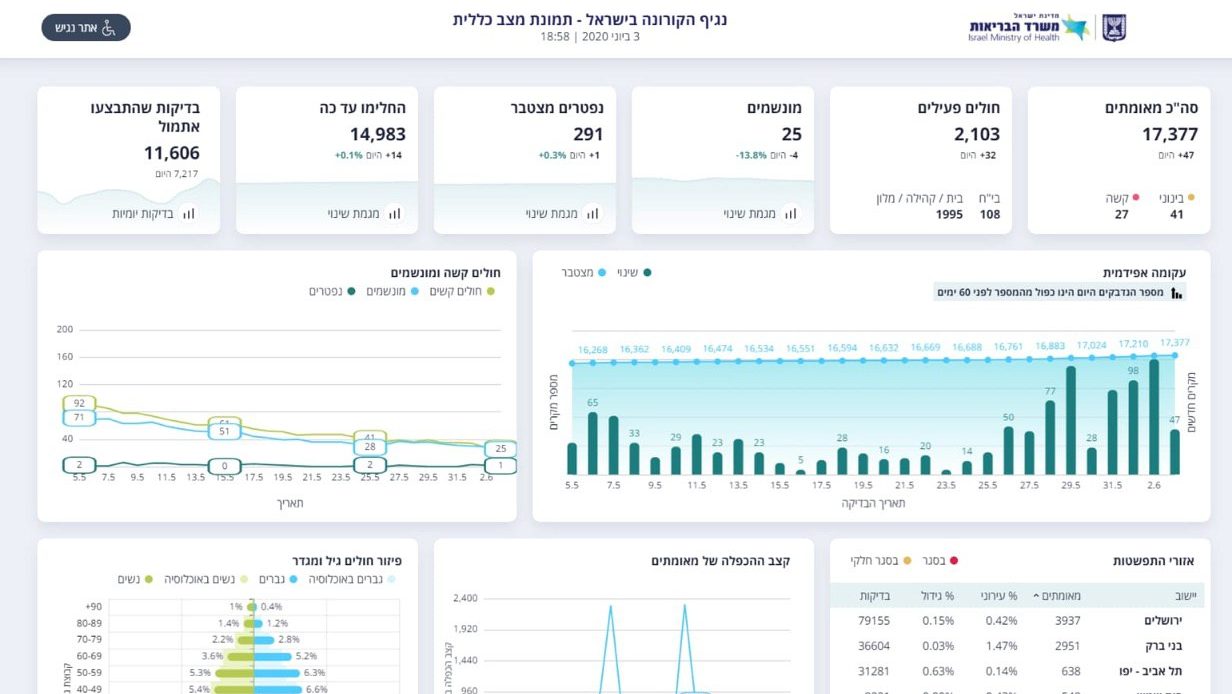The height and width of the screenshot is (694, 1232).
Task: Click total confirmed value 17,377 on card
Action: click(1170, 135)
